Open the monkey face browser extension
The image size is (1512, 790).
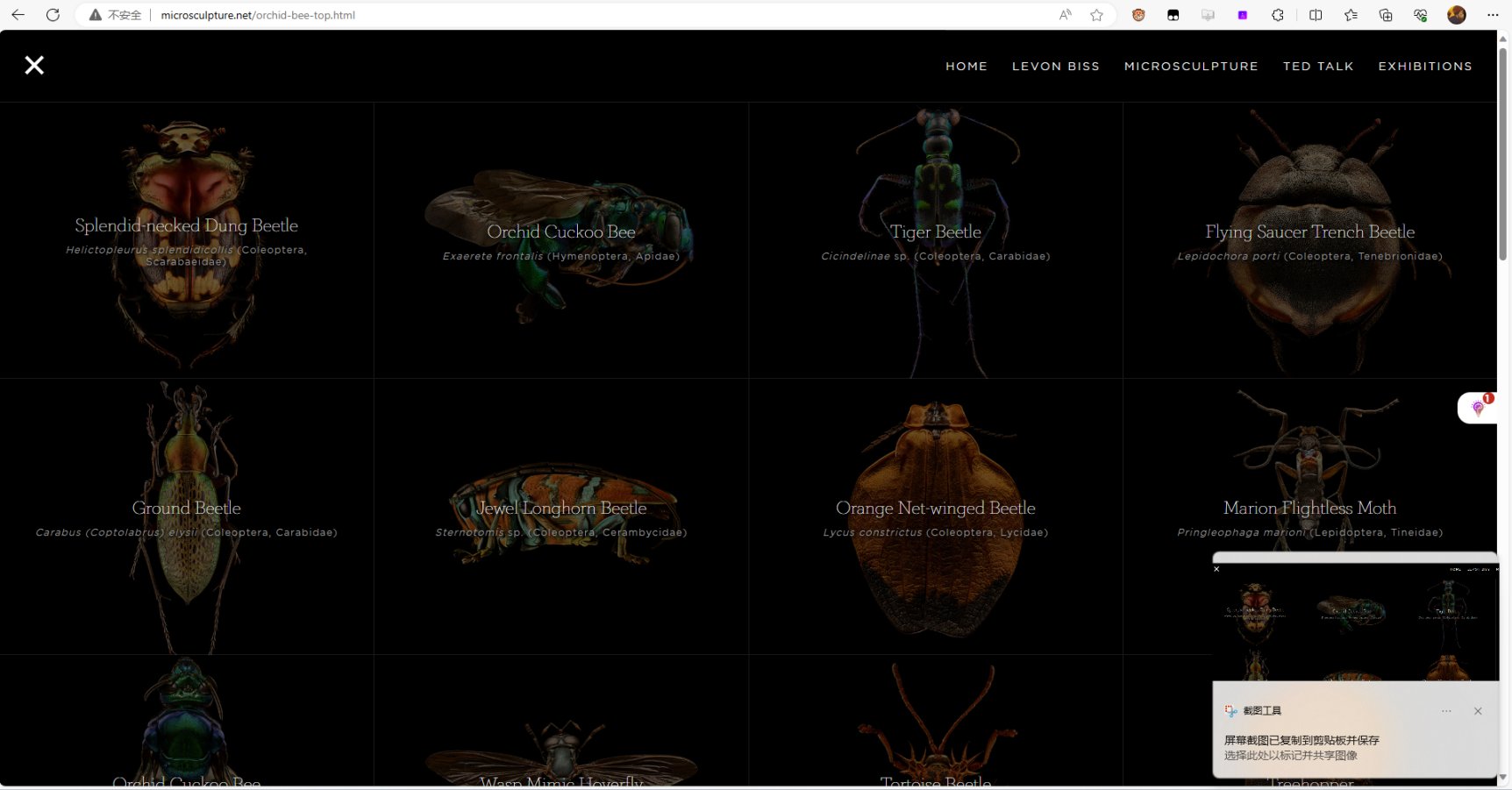[1138, 15]
